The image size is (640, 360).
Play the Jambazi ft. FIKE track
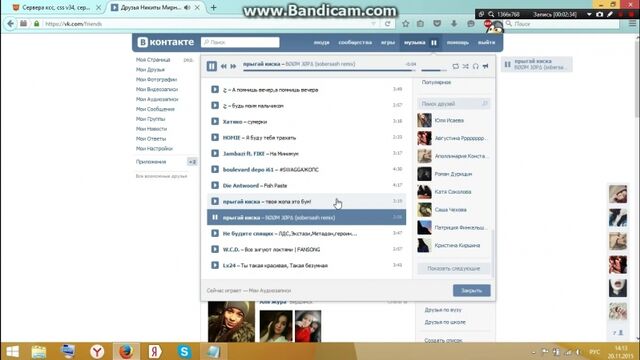coord(215,153)
